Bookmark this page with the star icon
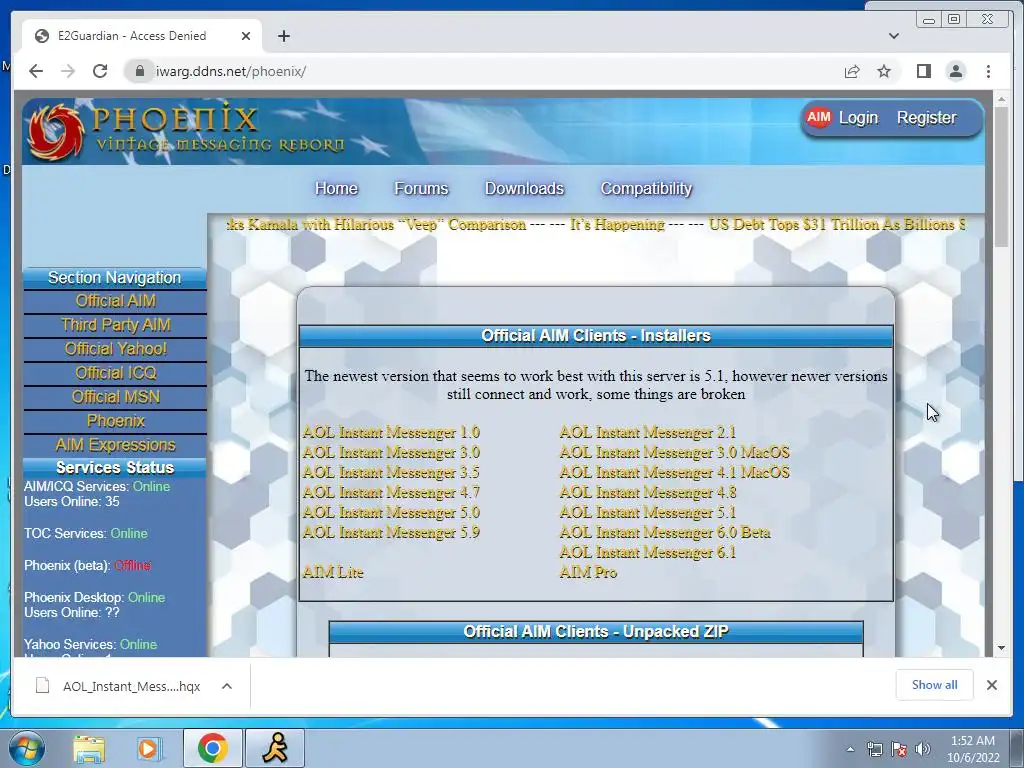 (x=884, y=71)
